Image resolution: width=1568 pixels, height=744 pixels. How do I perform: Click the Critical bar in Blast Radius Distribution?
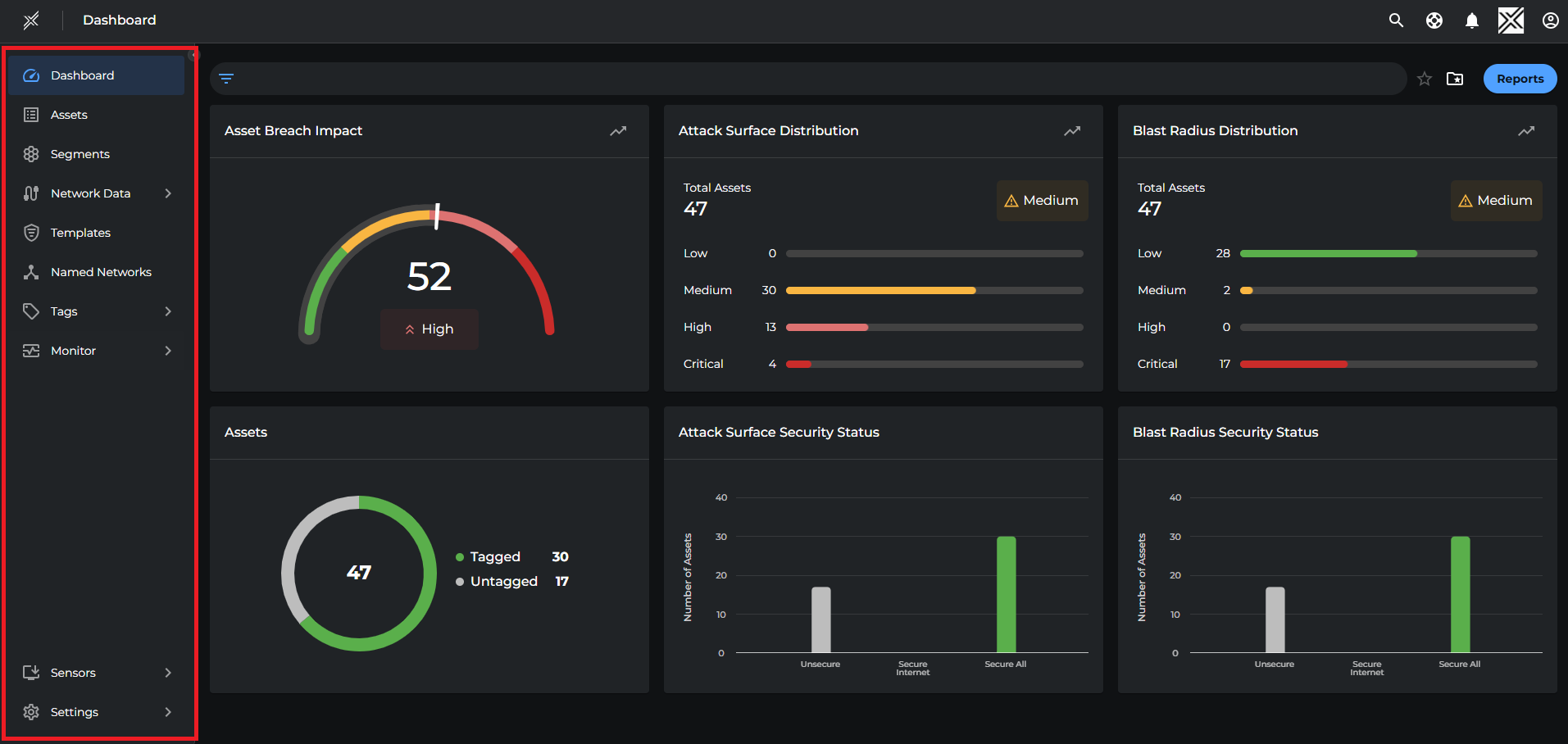coord(1293,364)
